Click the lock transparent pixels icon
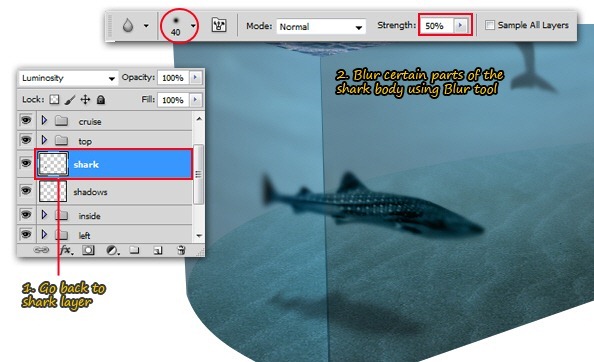594x362 pixels. [55, 100]
